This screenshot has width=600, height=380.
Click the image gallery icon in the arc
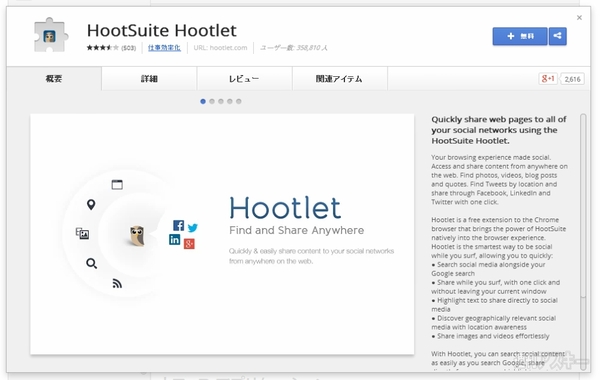82,233
